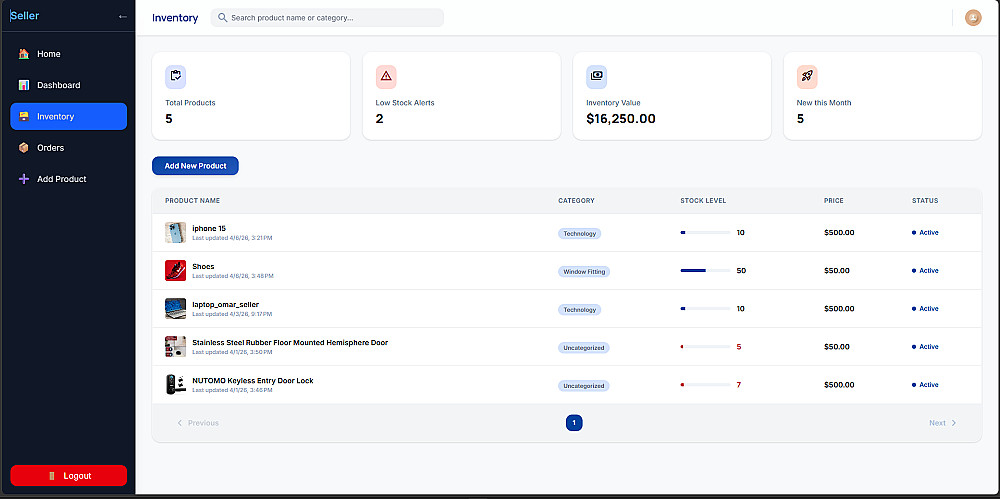Click the Product Name column header

tap(193, 200)
